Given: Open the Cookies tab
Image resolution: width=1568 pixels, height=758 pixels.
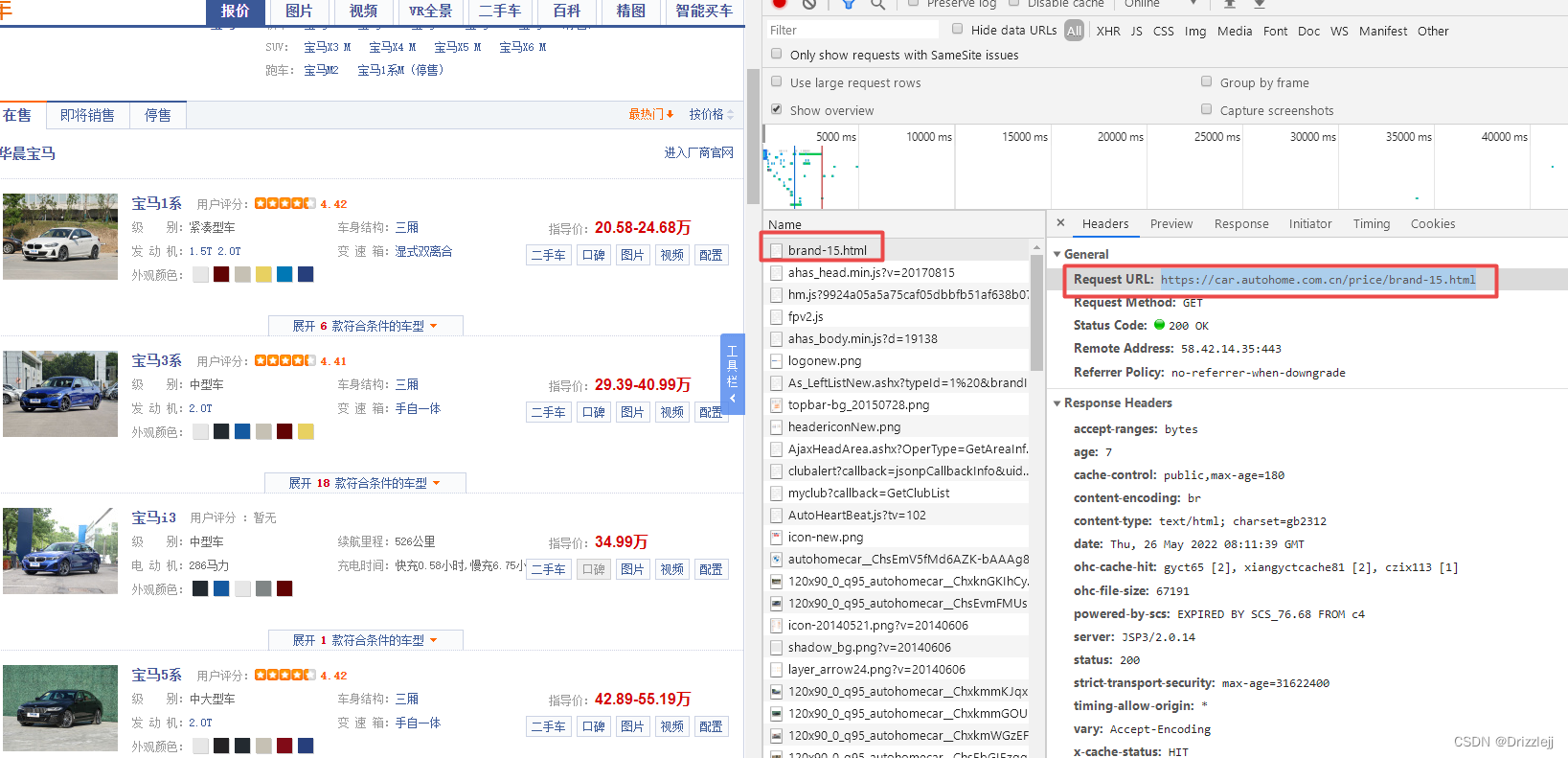Looking at the screenshot, I should click(x=1433, y=223).
